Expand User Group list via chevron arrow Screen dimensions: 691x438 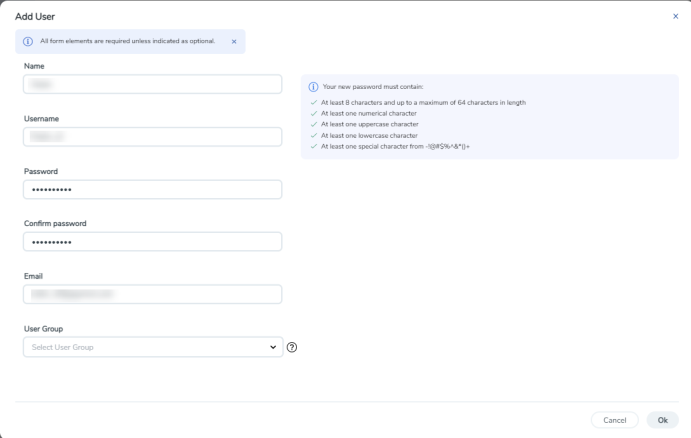coord(273,347)
